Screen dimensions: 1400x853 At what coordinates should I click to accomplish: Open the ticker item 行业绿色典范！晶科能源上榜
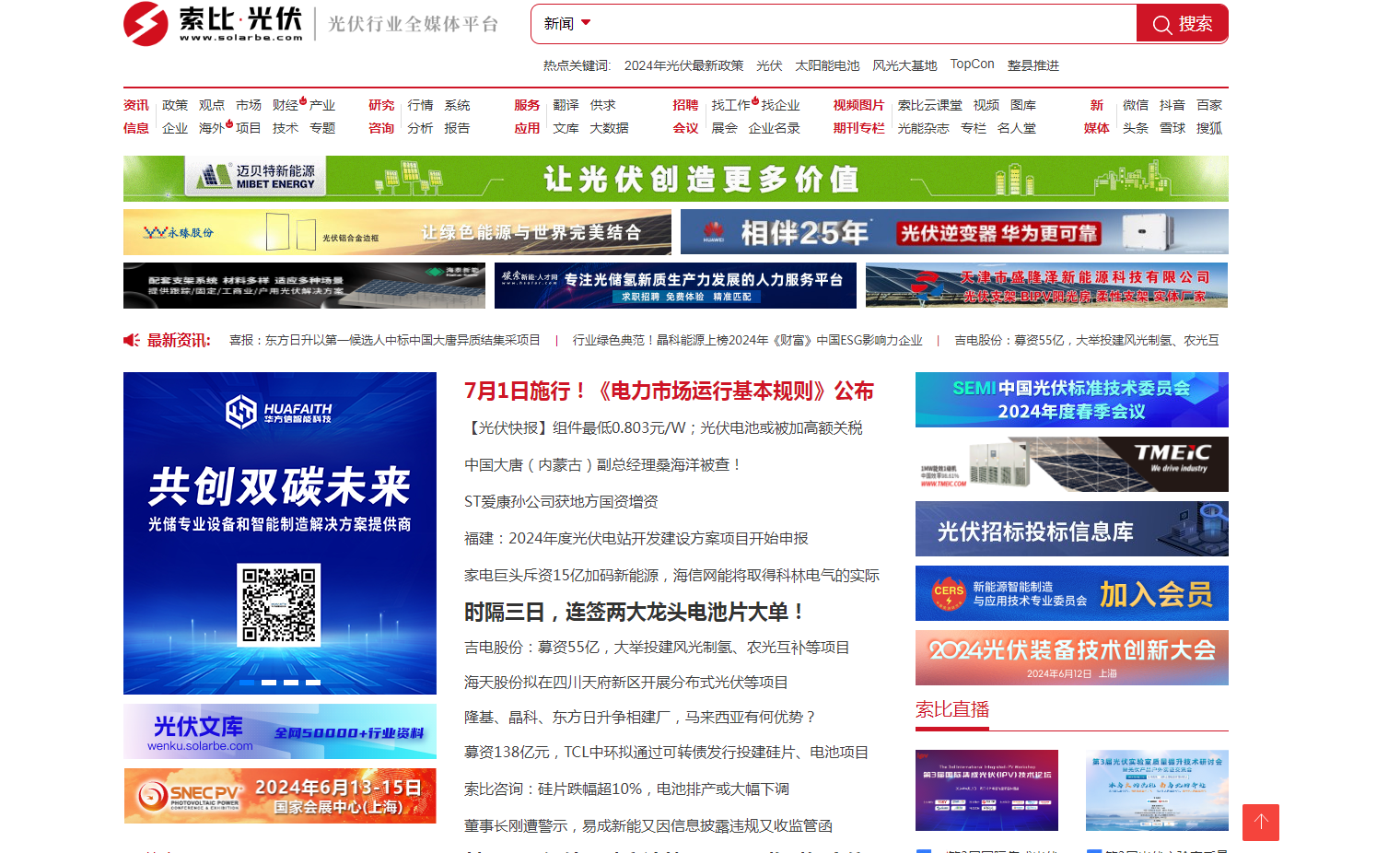pos(747,340)
